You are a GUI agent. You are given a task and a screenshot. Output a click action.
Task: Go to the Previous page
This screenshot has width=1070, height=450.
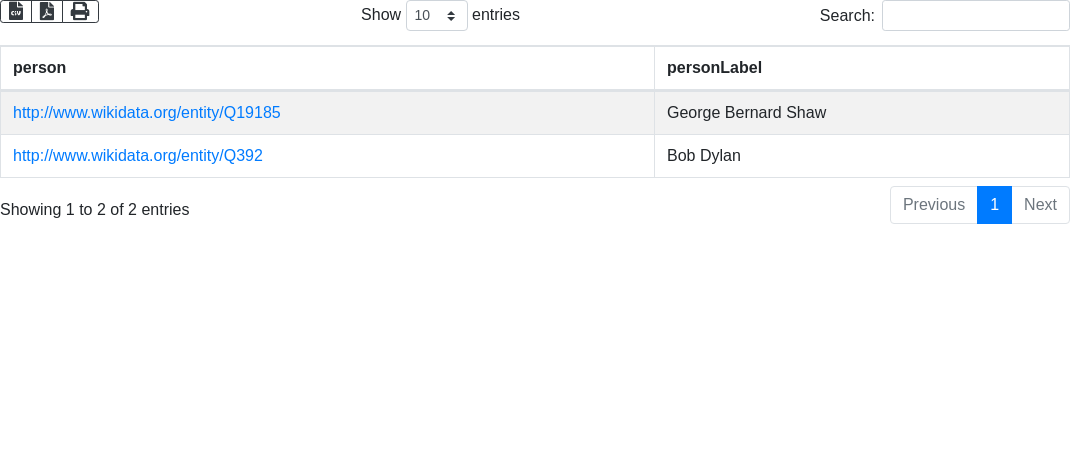click(x=933, y=205)
